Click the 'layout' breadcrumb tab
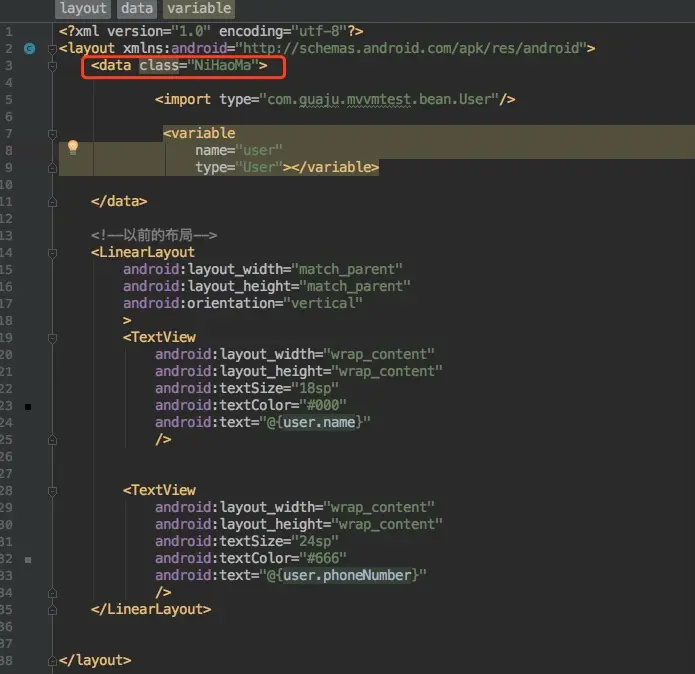This screenshot has height=674, width=695. (83, 8)
